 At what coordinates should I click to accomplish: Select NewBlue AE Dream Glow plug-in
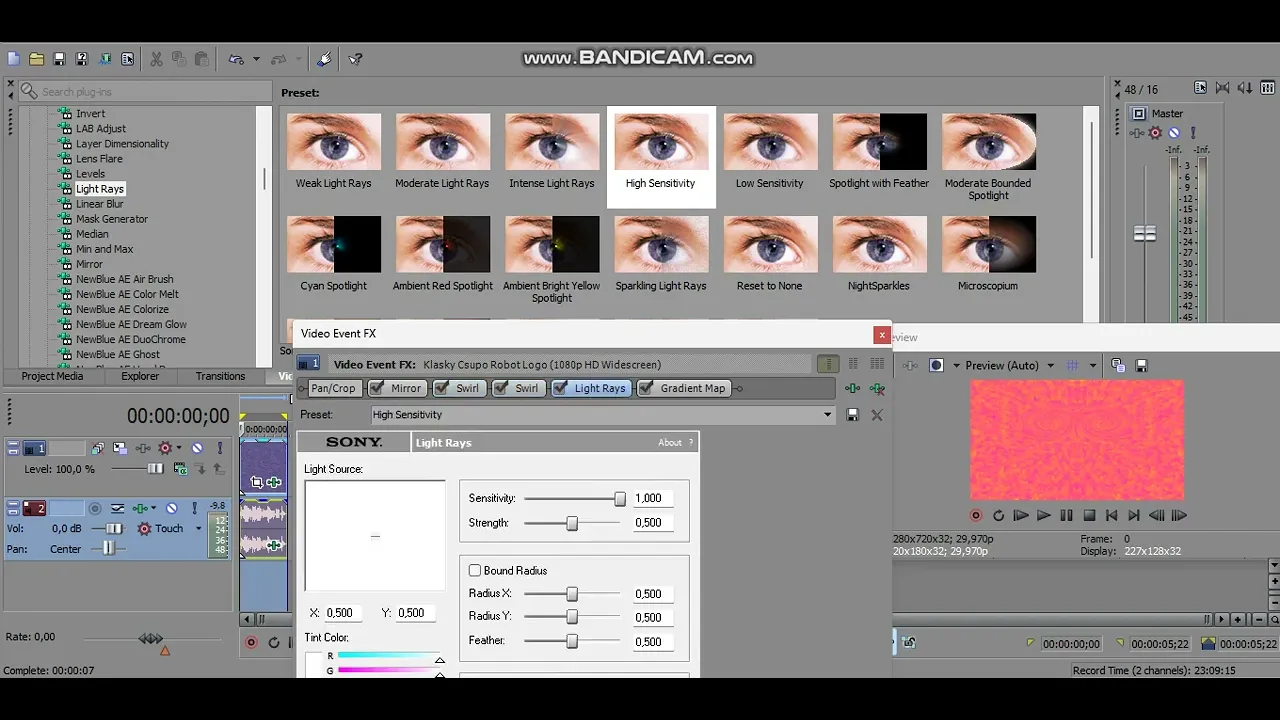pos(131,324)
